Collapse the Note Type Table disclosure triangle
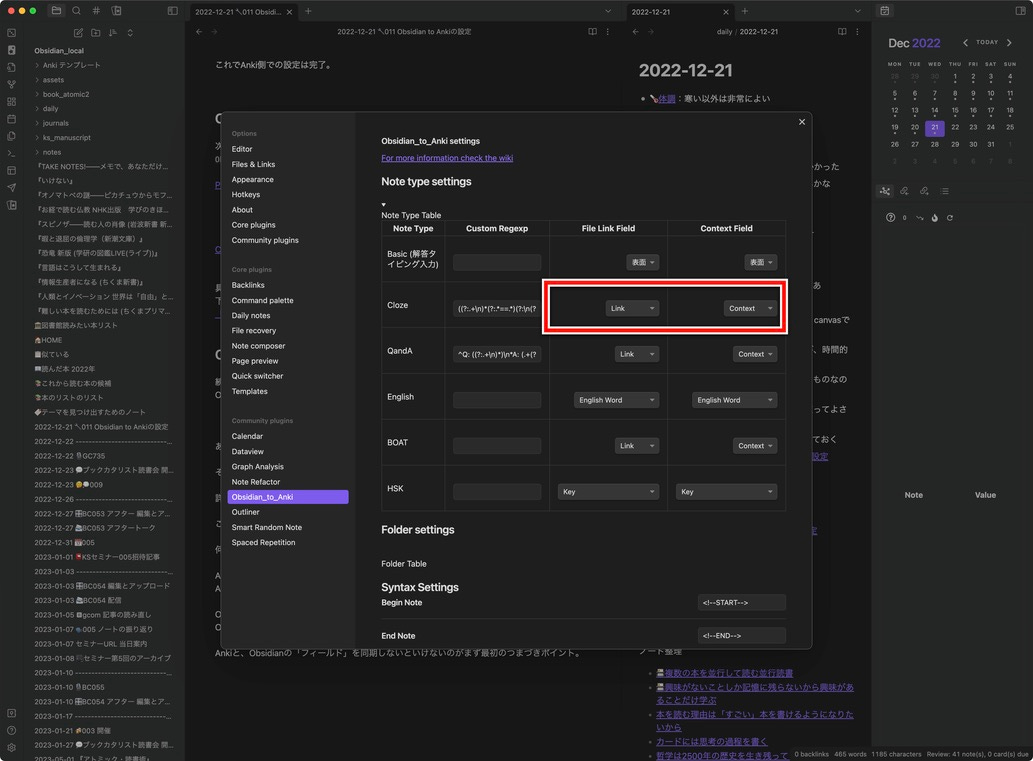Viewport: 1033px width, 761px height. (383, 204)
